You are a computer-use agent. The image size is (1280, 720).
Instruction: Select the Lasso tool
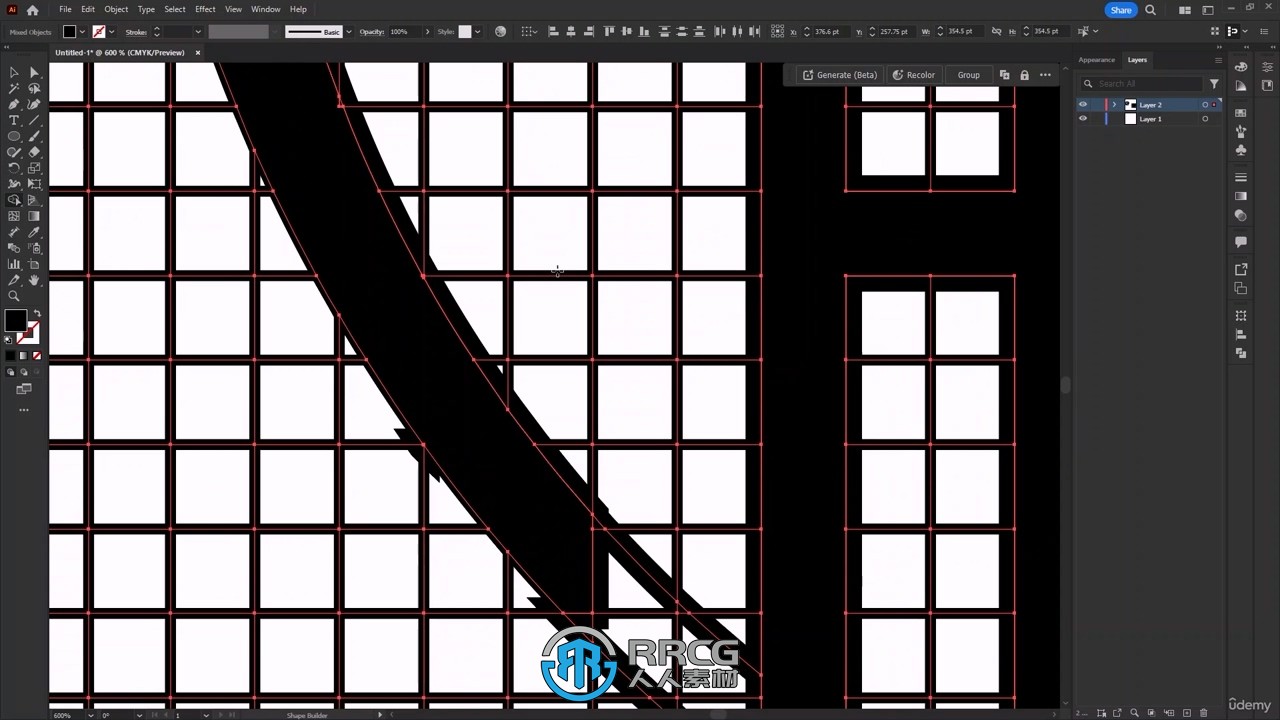point(34,88)
